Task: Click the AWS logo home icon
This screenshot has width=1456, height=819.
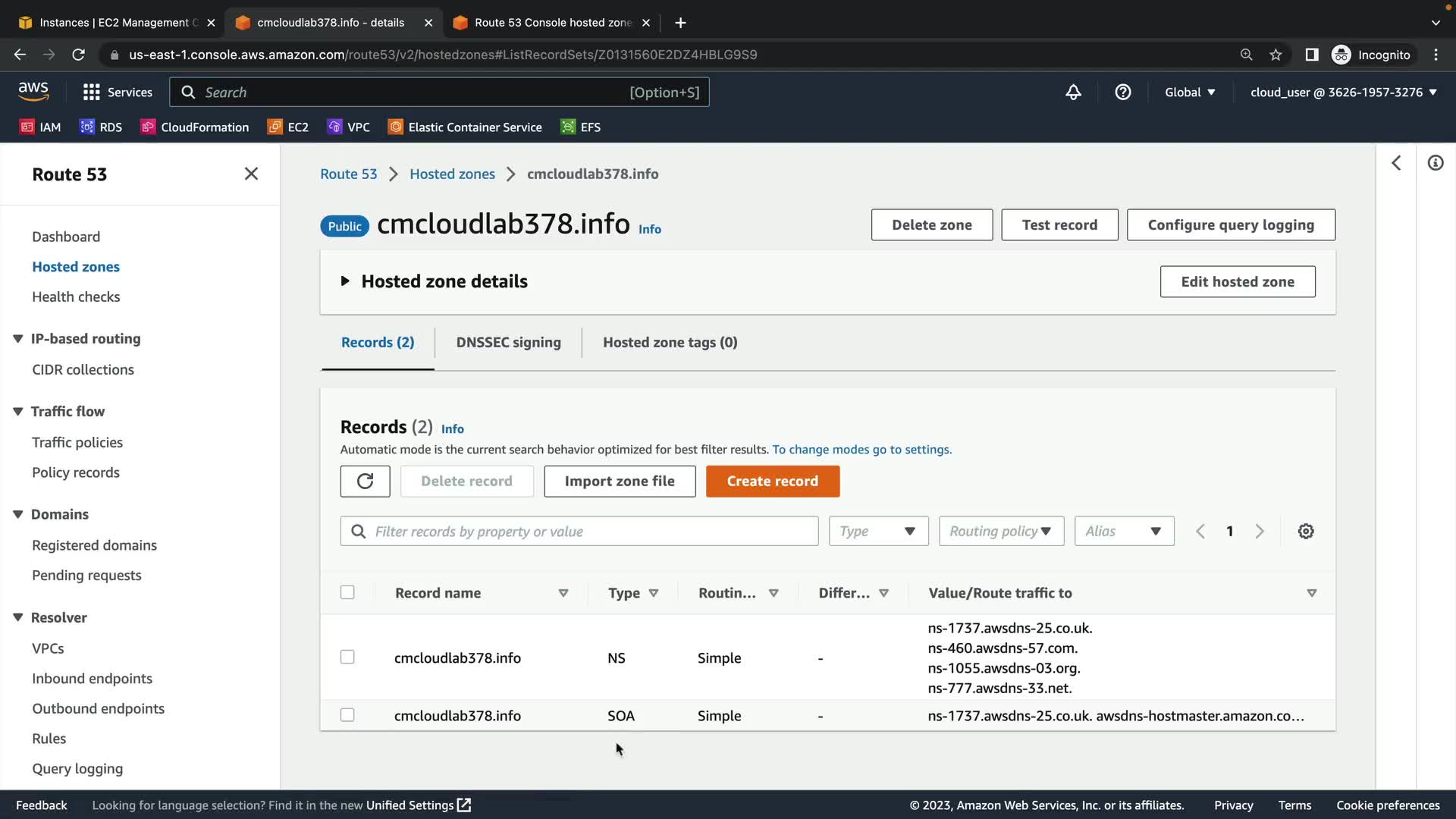Action: 33,92
